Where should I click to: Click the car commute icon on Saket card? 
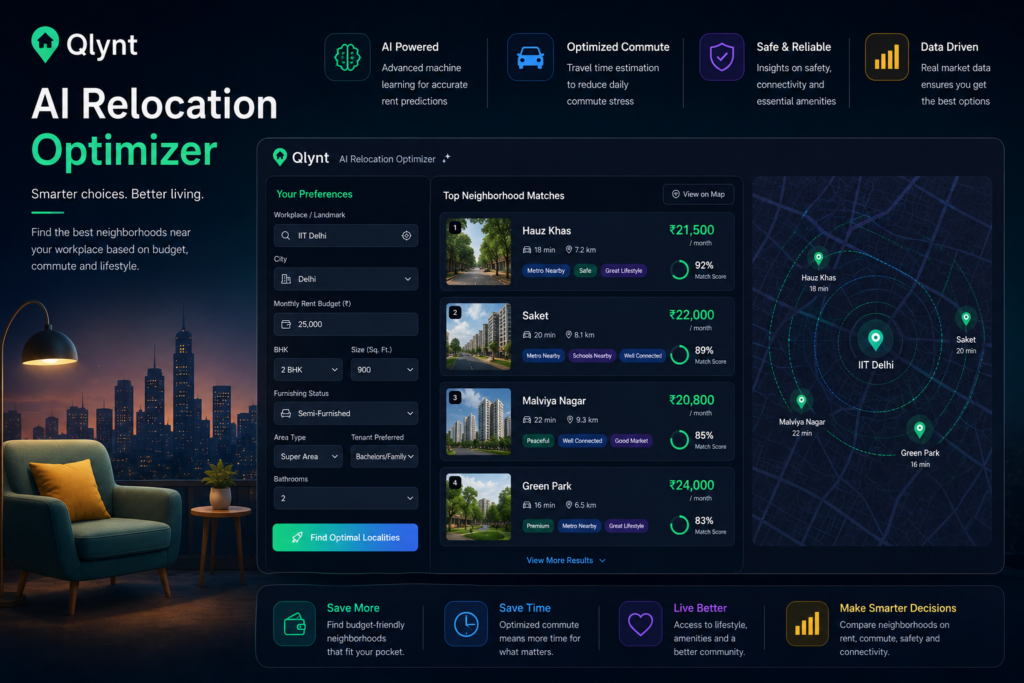pyautogui.click(x=527, y=335)
